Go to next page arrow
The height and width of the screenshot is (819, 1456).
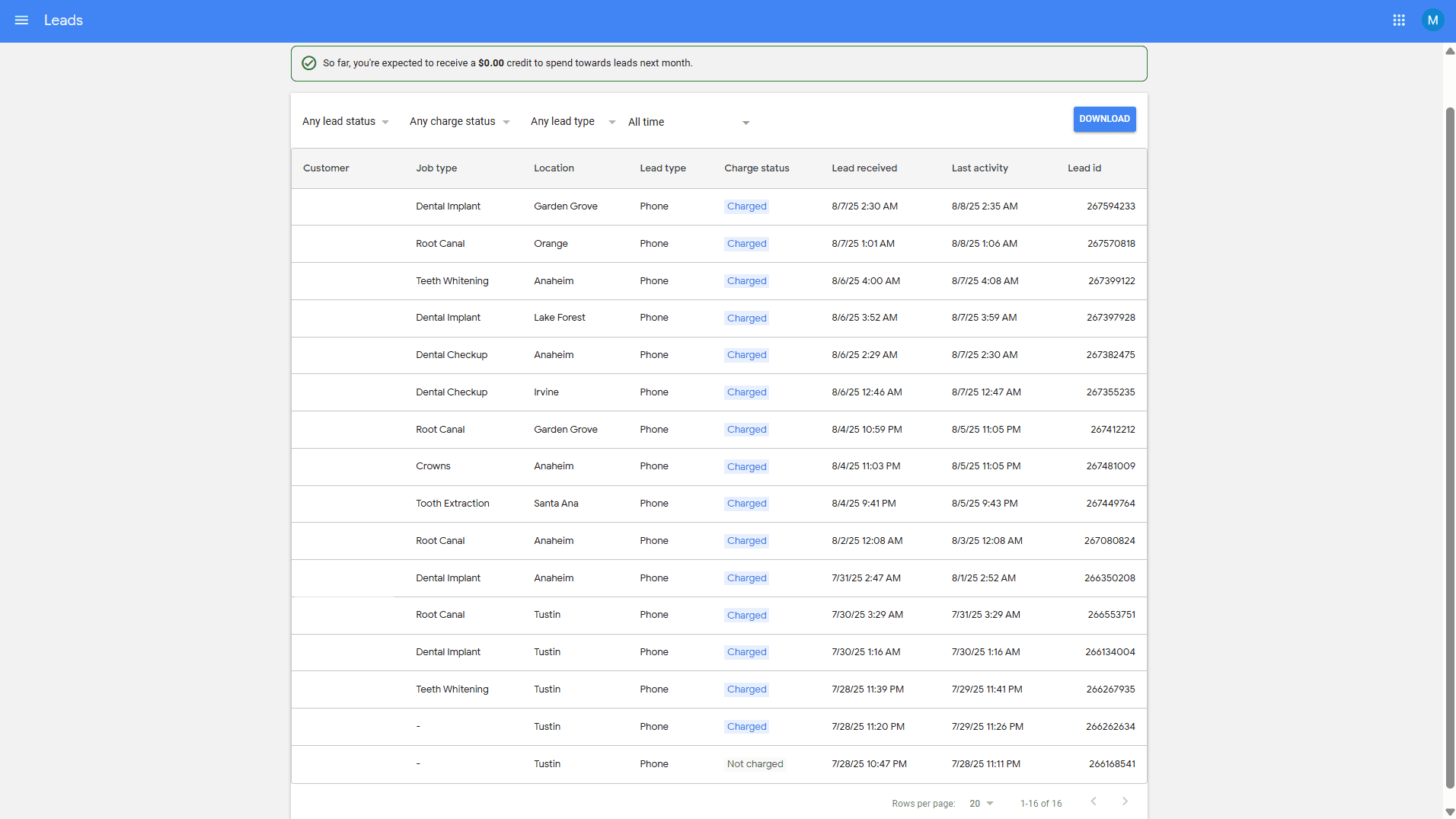click(x=1125, y=801)
